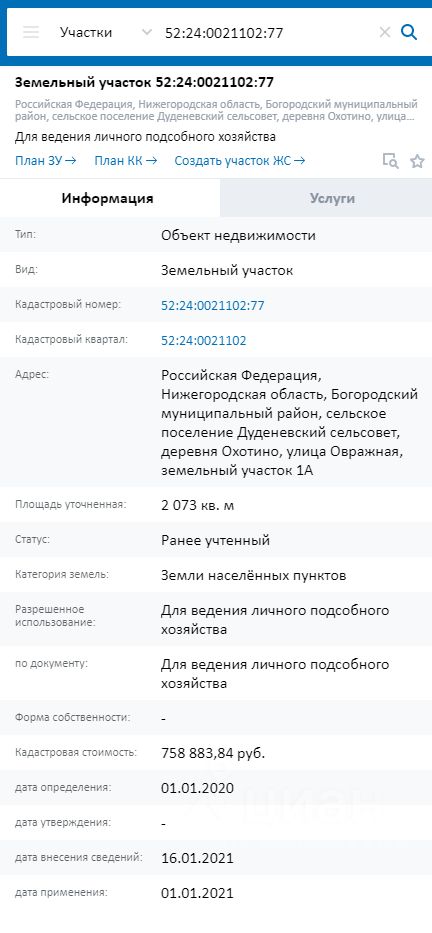The height and width of the screenshot is (933, 432).
Task: Click the address text Овражная 1А
Action: (x=290, y=423)
